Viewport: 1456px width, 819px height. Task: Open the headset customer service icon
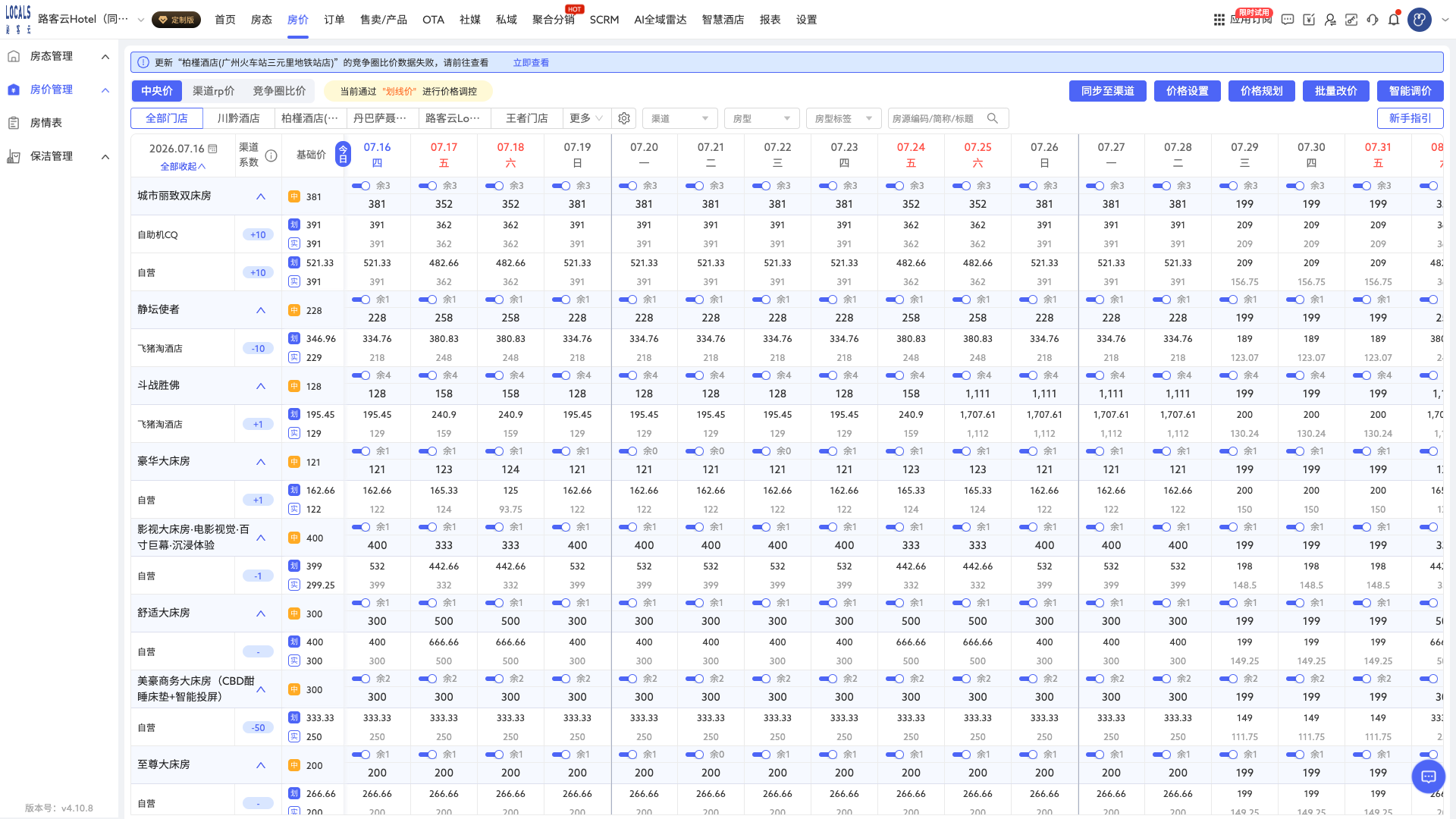coord(1373,20)
